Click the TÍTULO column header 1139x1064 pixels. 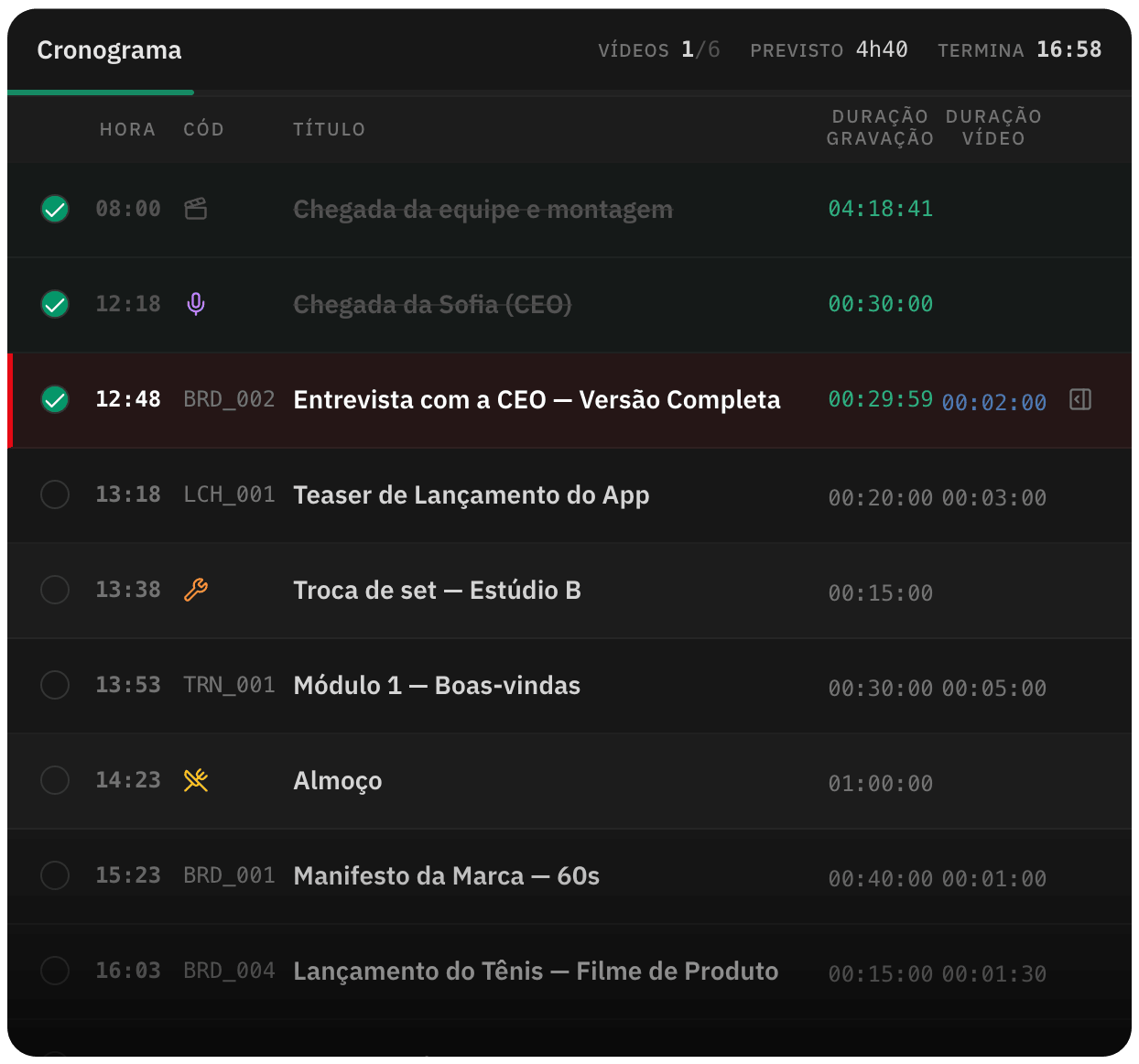[x=330, y=129]
